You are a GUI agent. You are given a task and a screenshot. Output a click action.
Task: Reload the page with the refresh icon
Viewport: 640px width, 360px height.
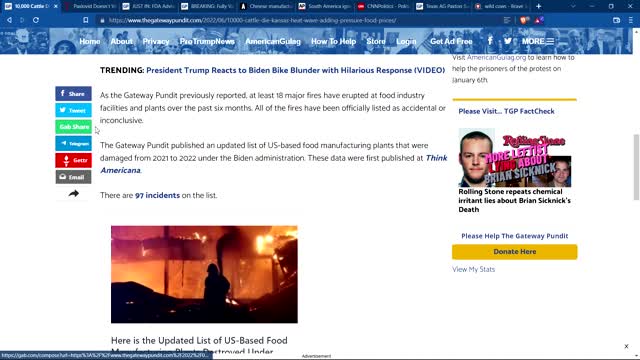click(x=36, y=20)
